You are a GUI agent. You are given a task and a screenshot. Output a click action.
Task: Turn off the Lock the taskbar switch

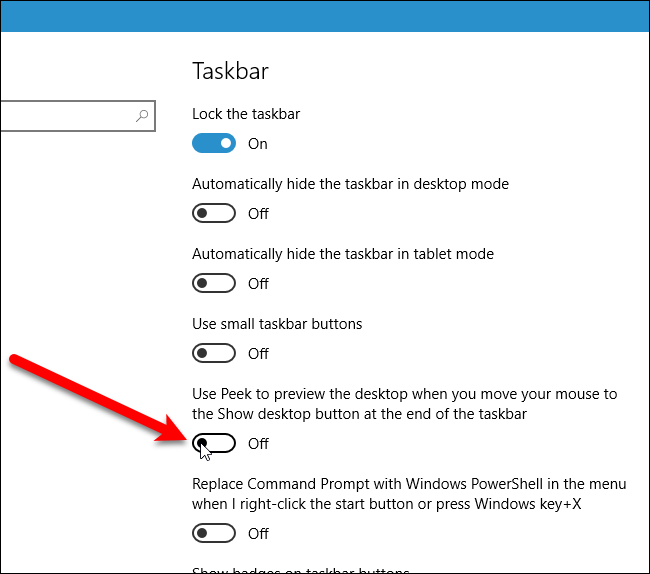tap(214, 143)
